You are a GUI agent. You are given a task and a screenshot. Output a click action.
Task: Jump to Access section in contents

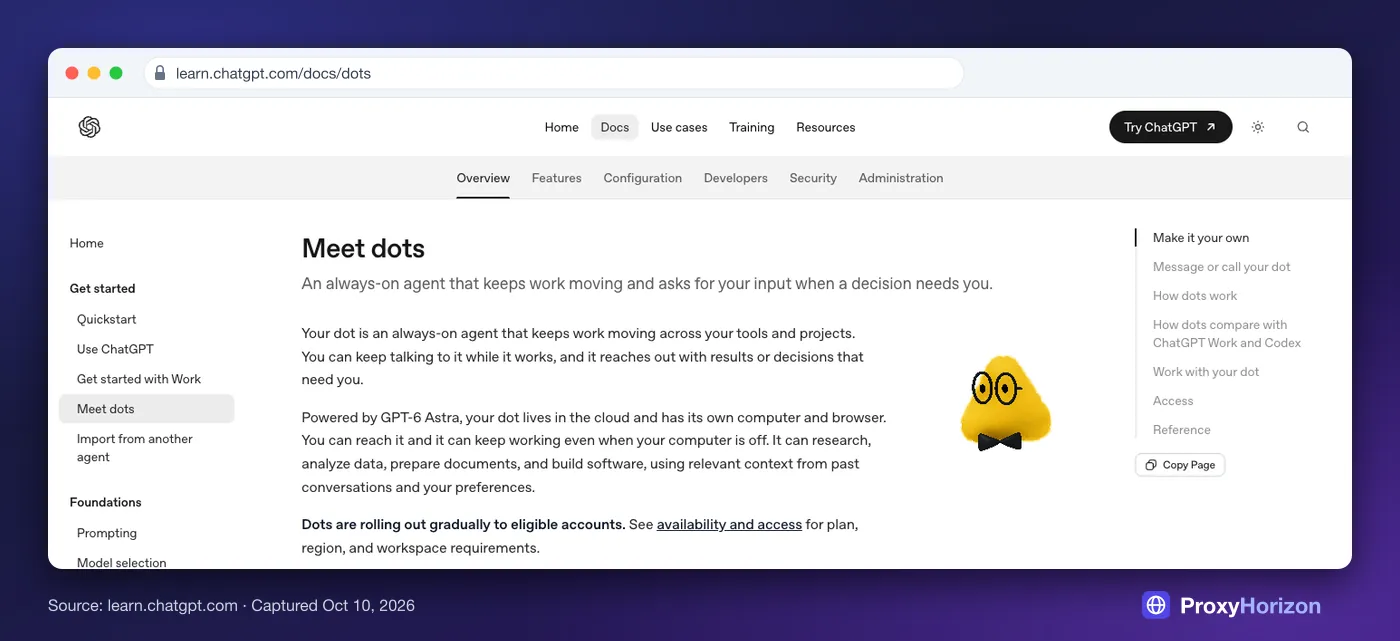(x=1173, y=401)
